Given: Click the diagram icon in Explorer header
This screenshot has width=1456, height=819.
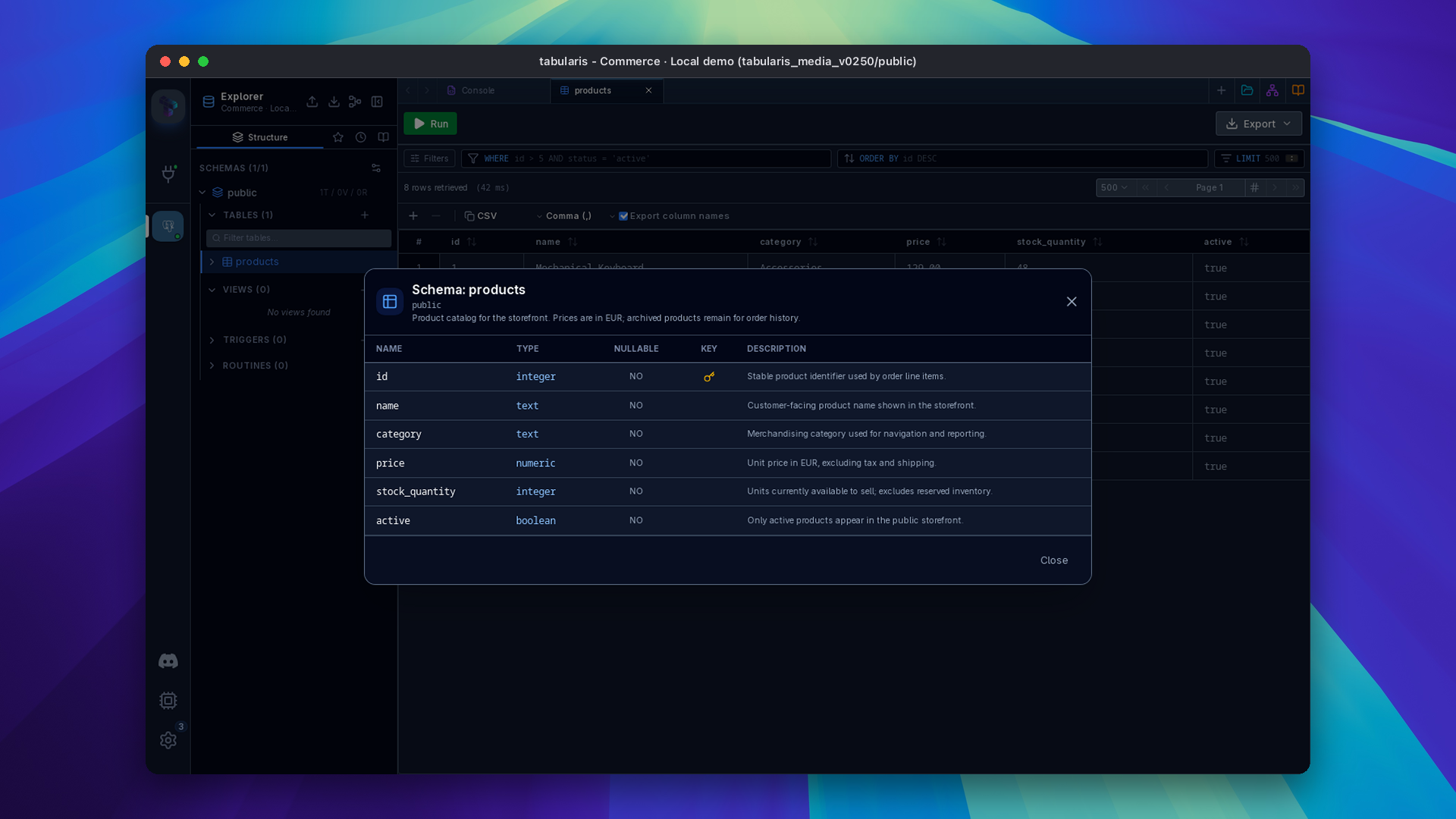Looking at the screenshot, I should (x=355, y=102).
